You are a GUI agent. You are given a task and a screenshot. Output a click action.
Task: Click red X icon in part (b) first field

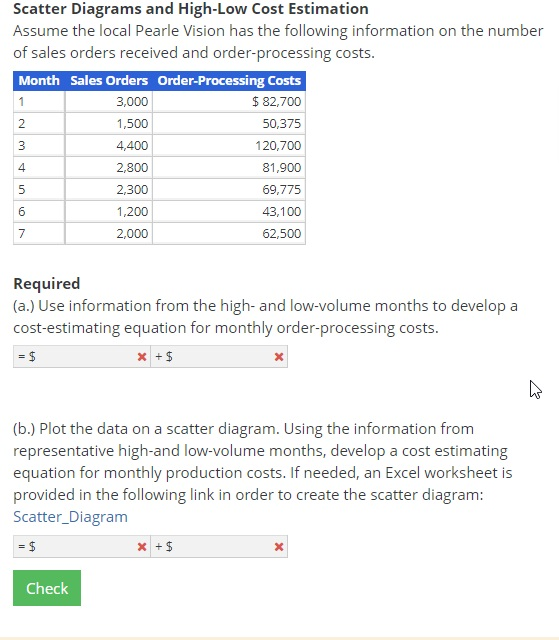click(142, 547)
